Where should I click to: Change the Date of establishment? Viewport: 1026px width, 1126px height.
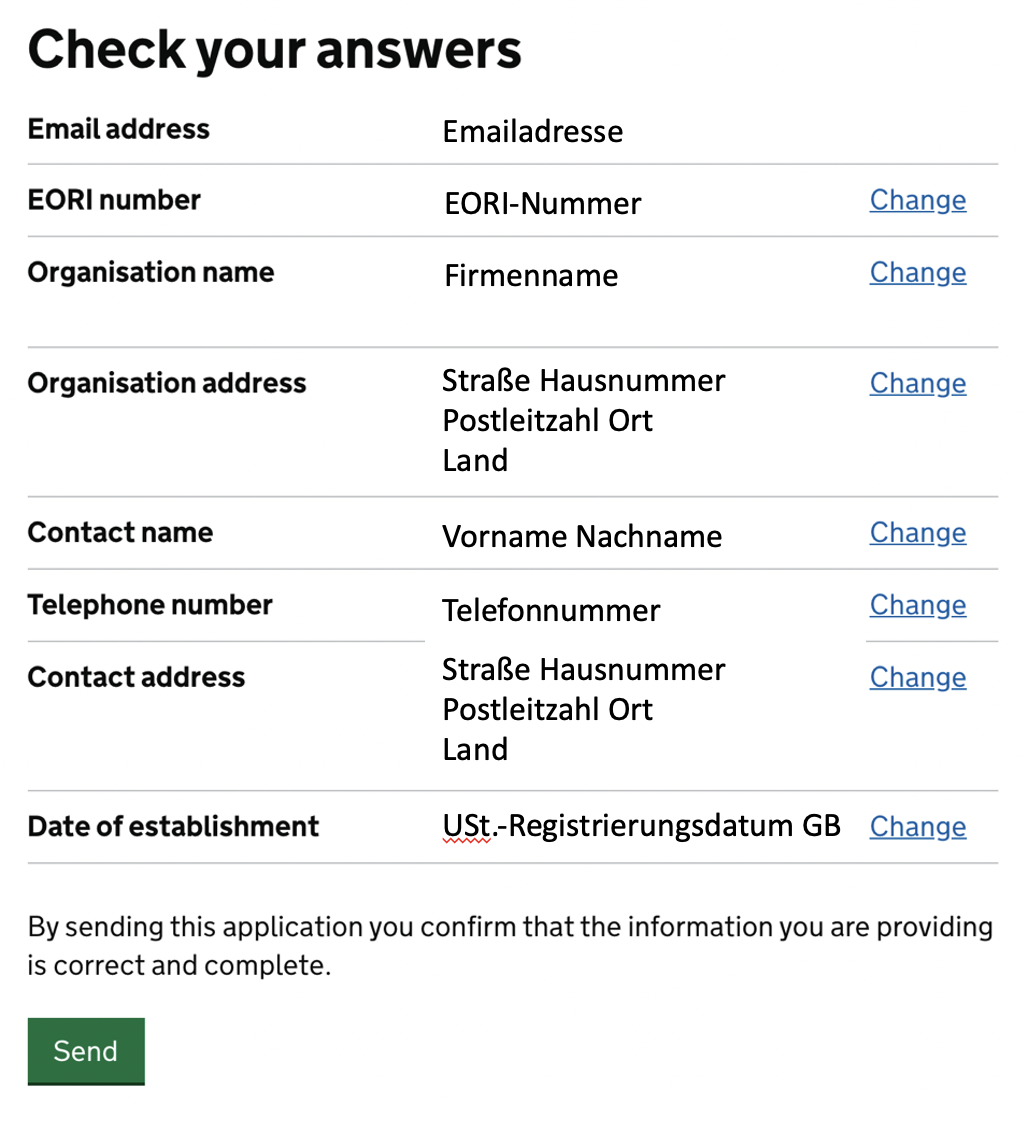[x=918, y=827]
